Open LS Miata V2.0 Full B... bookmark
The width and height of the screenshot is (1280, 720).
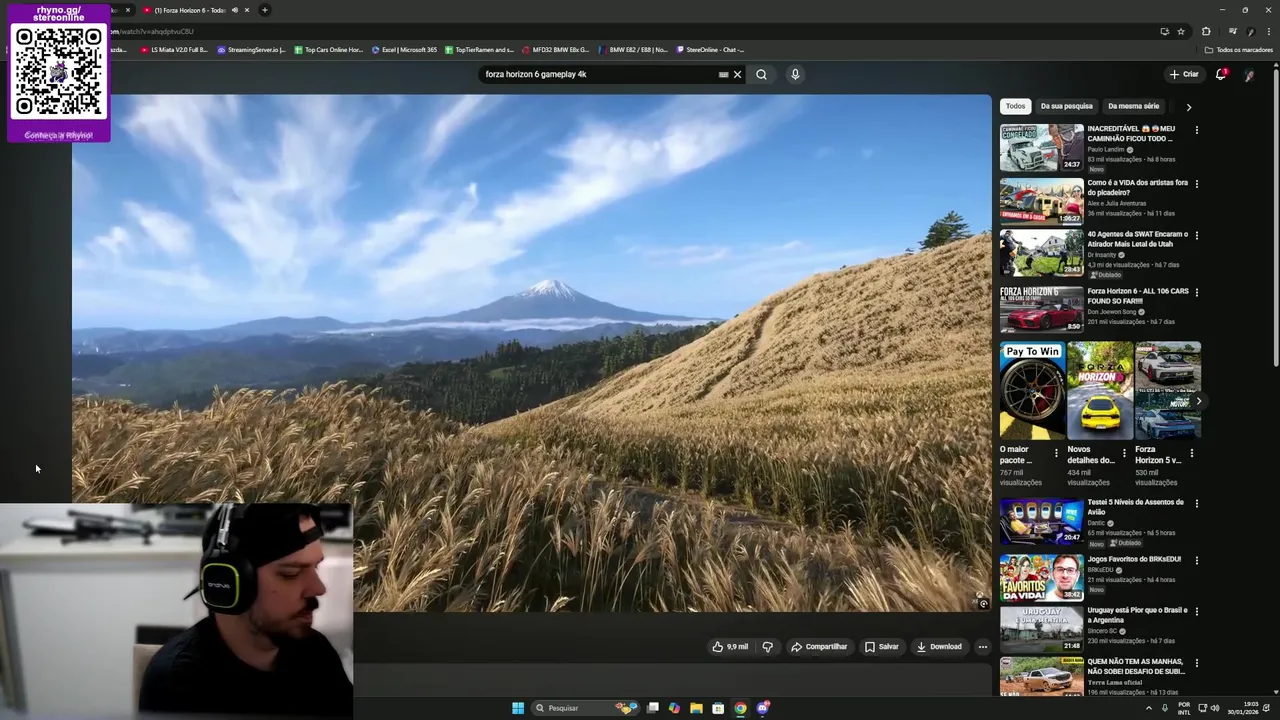click(174, 49)
